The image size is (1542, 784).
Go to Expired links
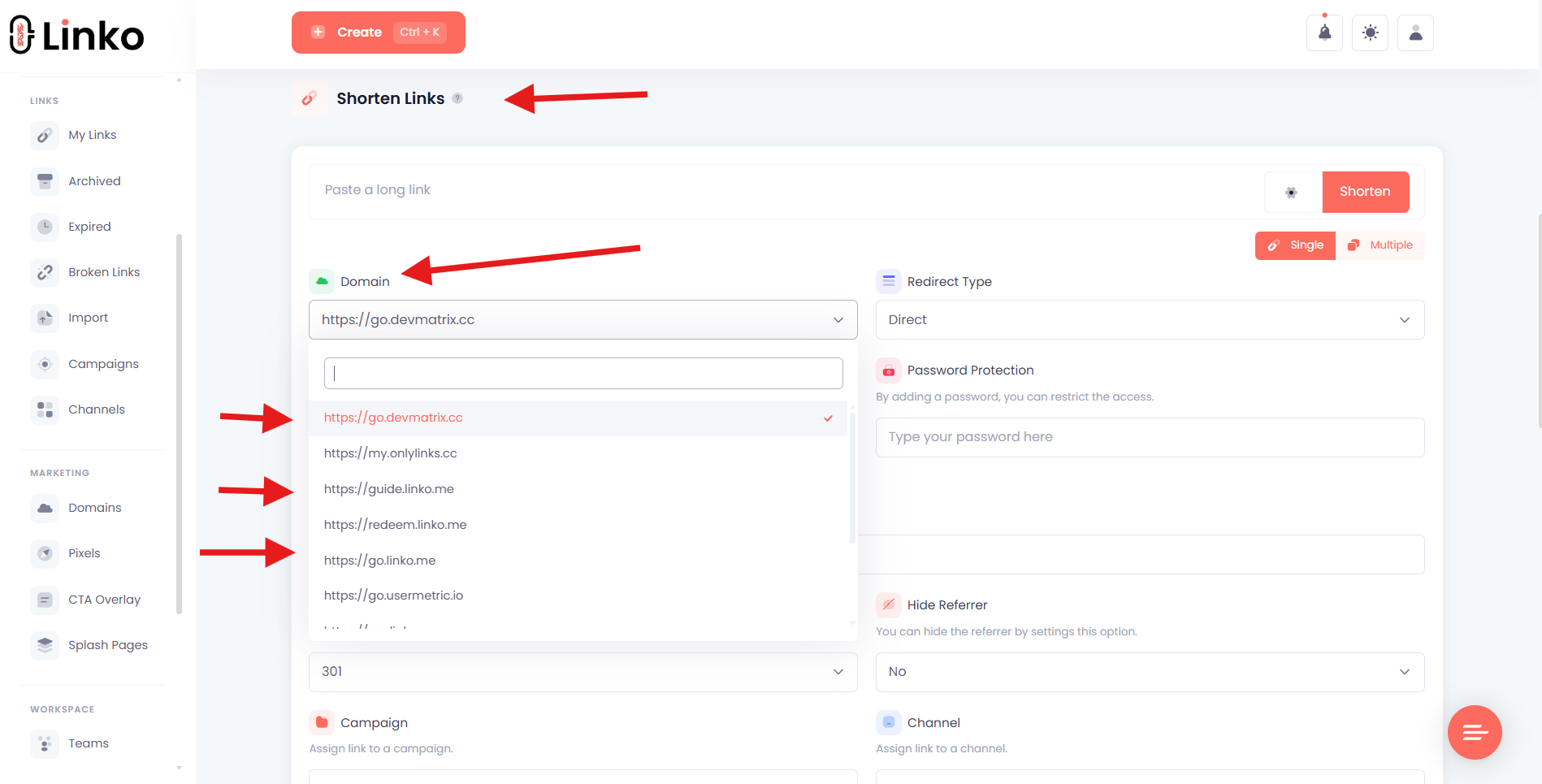[89, 227]
